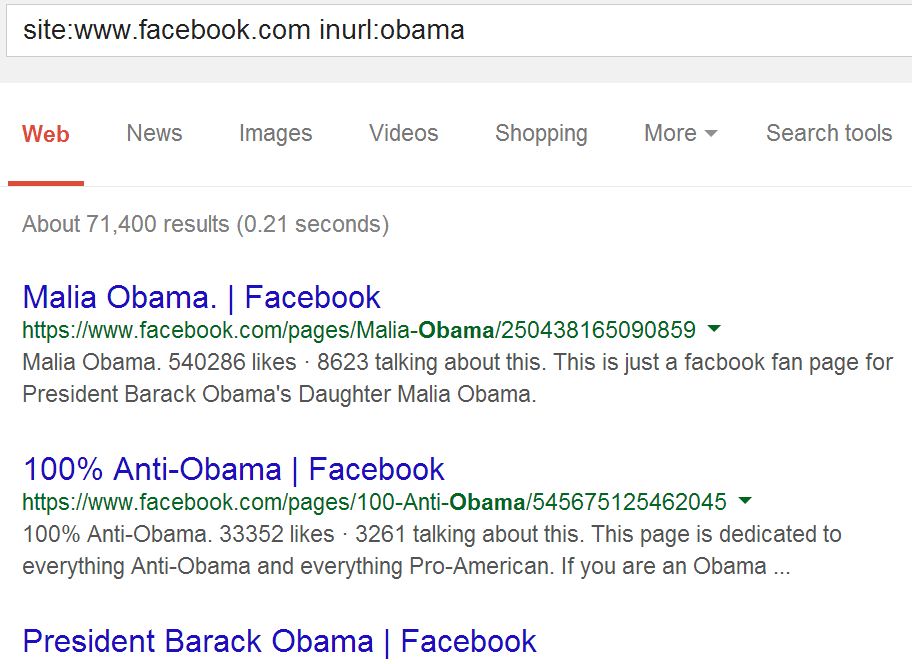Expand the Malia Obama result URL arrow
Image resolution: width=912 pixels, height=664 pixels.
coord(714,329)
